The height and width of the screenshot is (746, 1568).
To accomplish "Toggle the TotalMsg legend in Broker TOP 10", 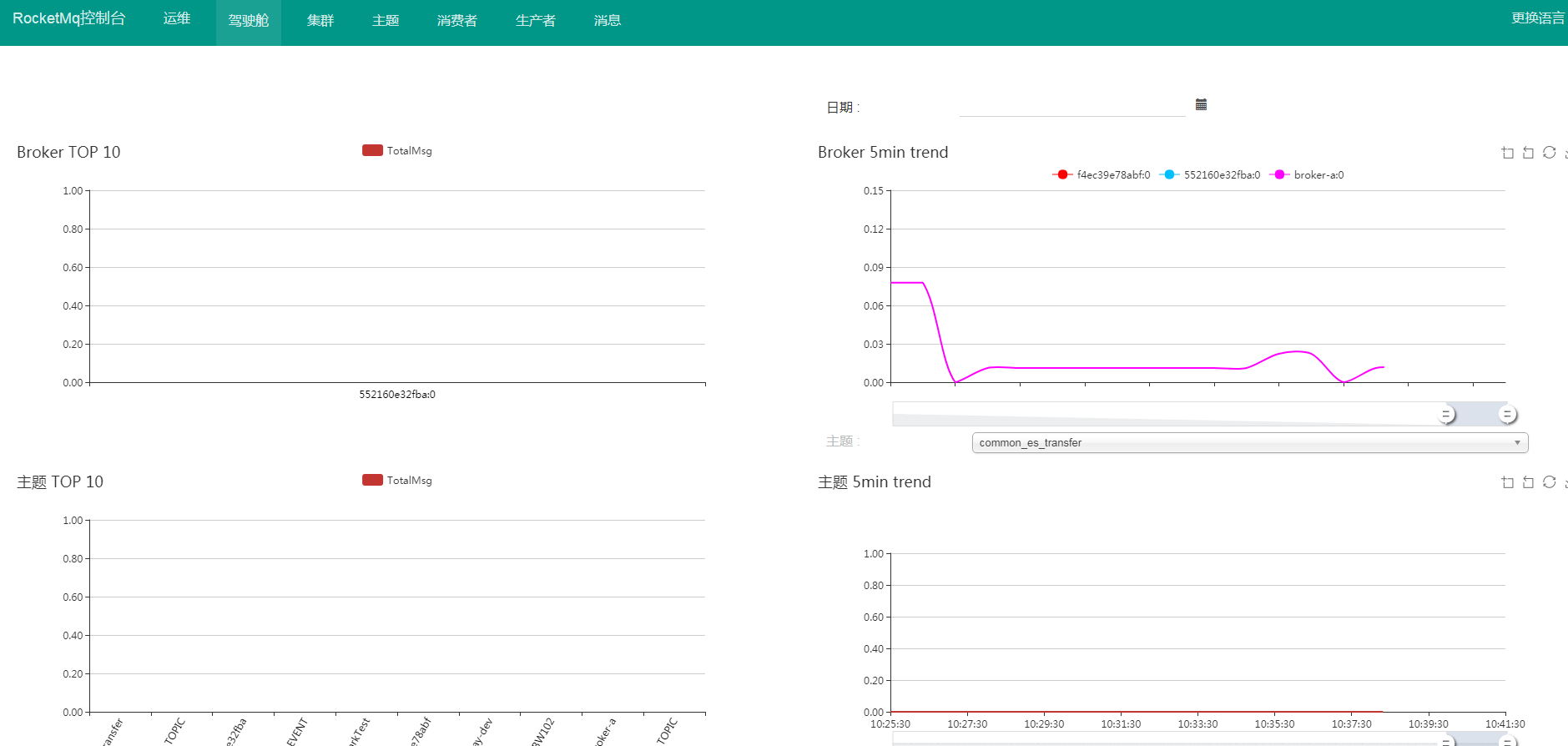I will coord(397,151).
